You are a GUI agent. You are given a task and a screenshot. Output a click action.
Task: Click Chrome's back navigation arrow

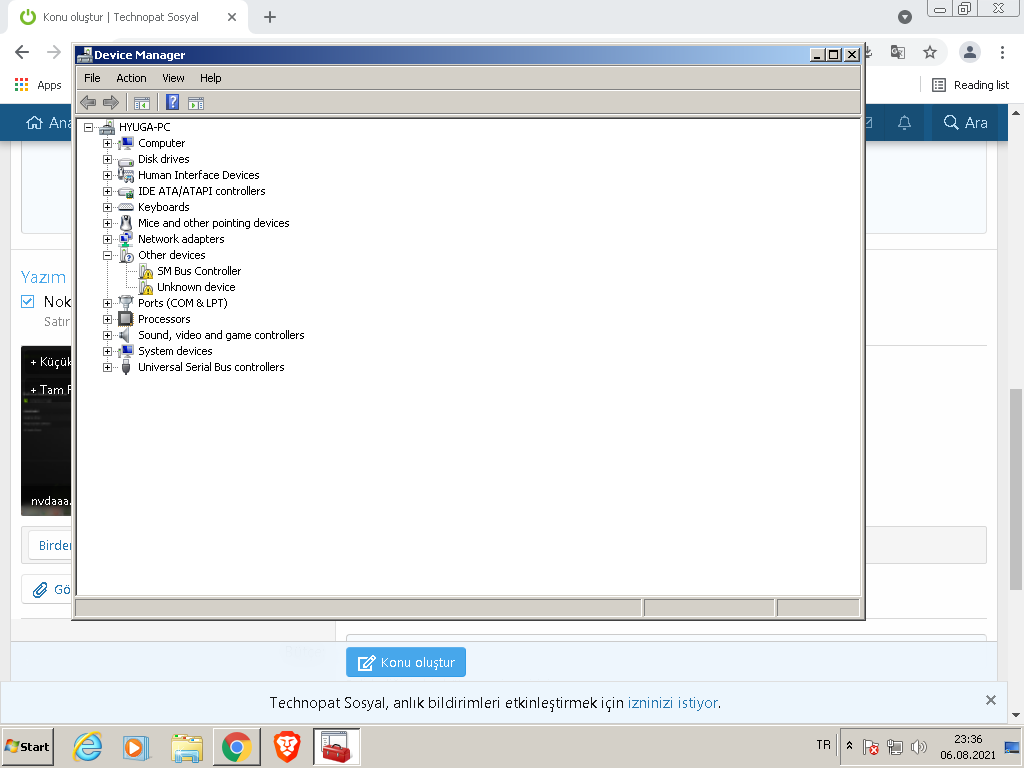(22, 52)
